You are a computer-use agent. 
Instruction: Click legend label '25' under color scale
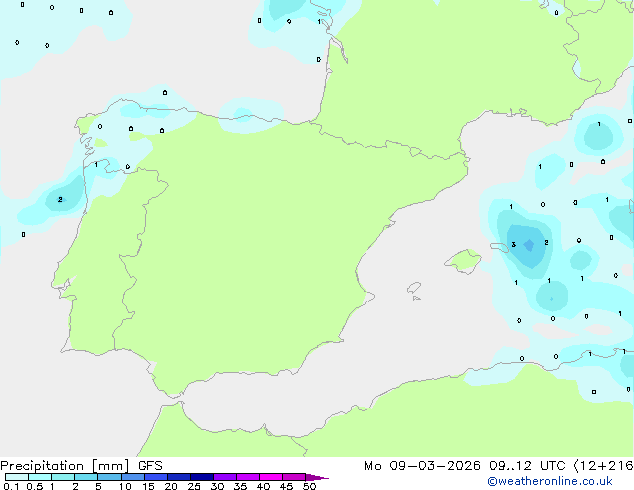coord(194,486)
